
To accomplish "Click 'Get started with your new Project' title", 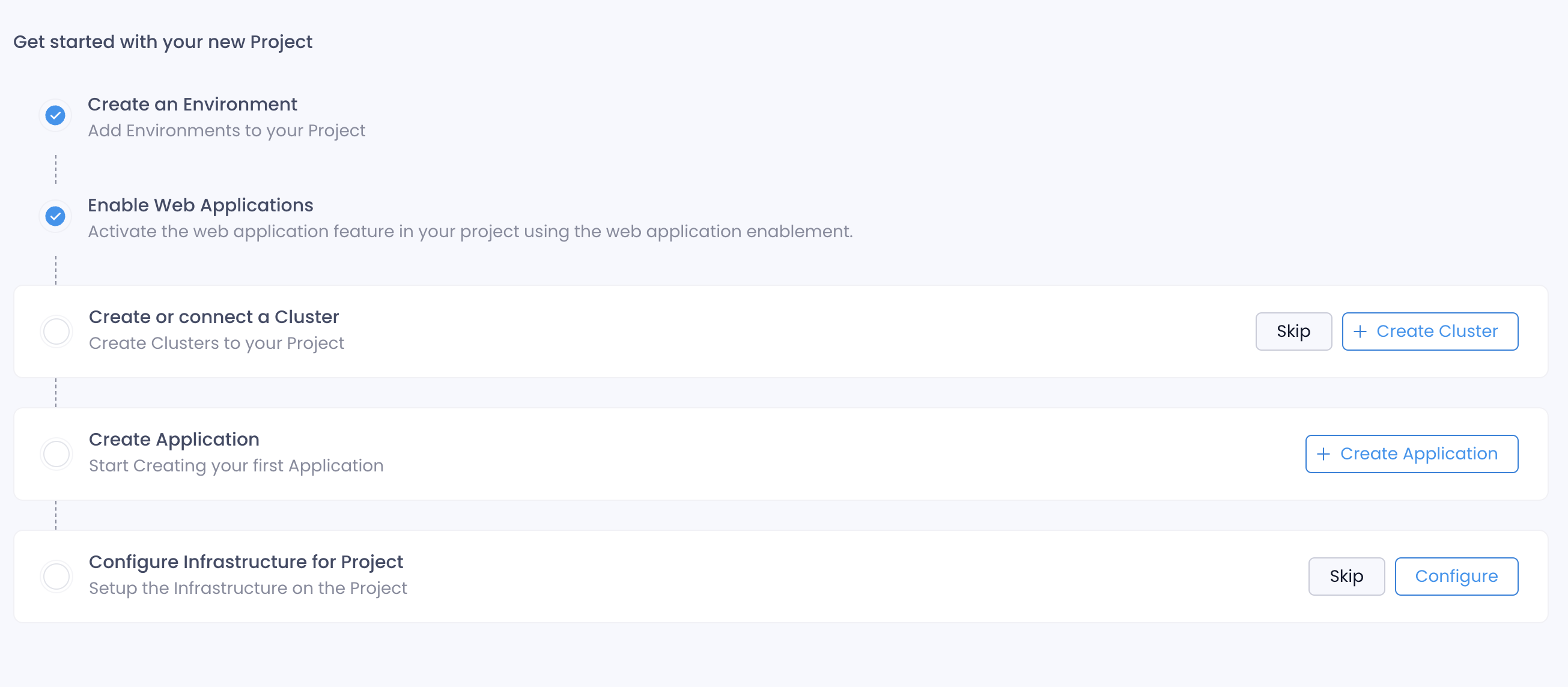I will 163,42.
